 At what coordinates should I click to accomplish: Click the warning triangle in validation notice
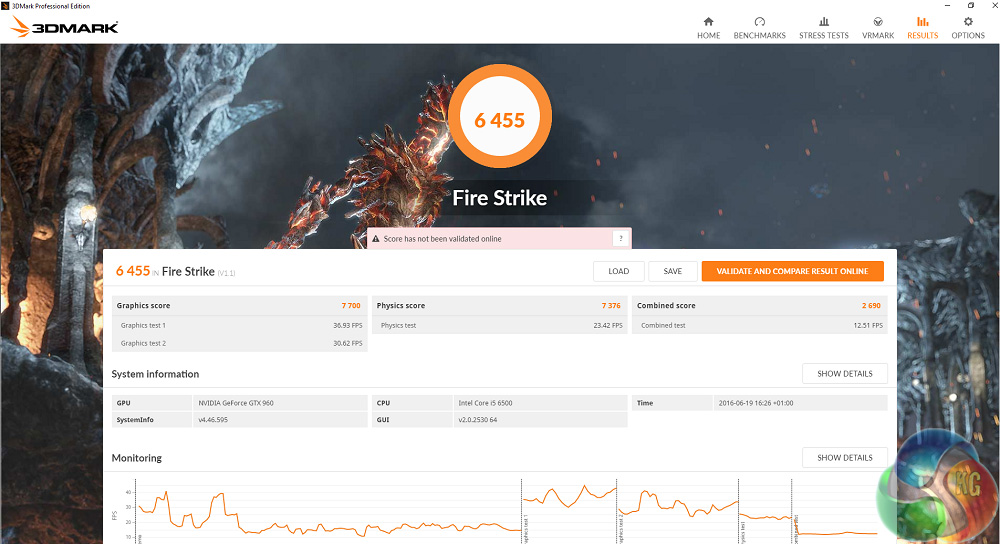(x=376, y=239)
